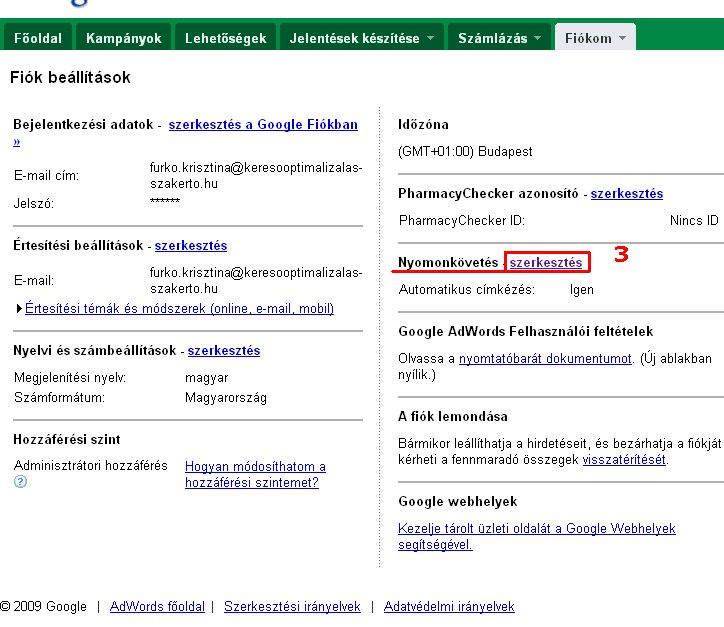Expand Értesítési témák és módszerek triangle
The width and height of the screenshot is (724, 627).
19,308
